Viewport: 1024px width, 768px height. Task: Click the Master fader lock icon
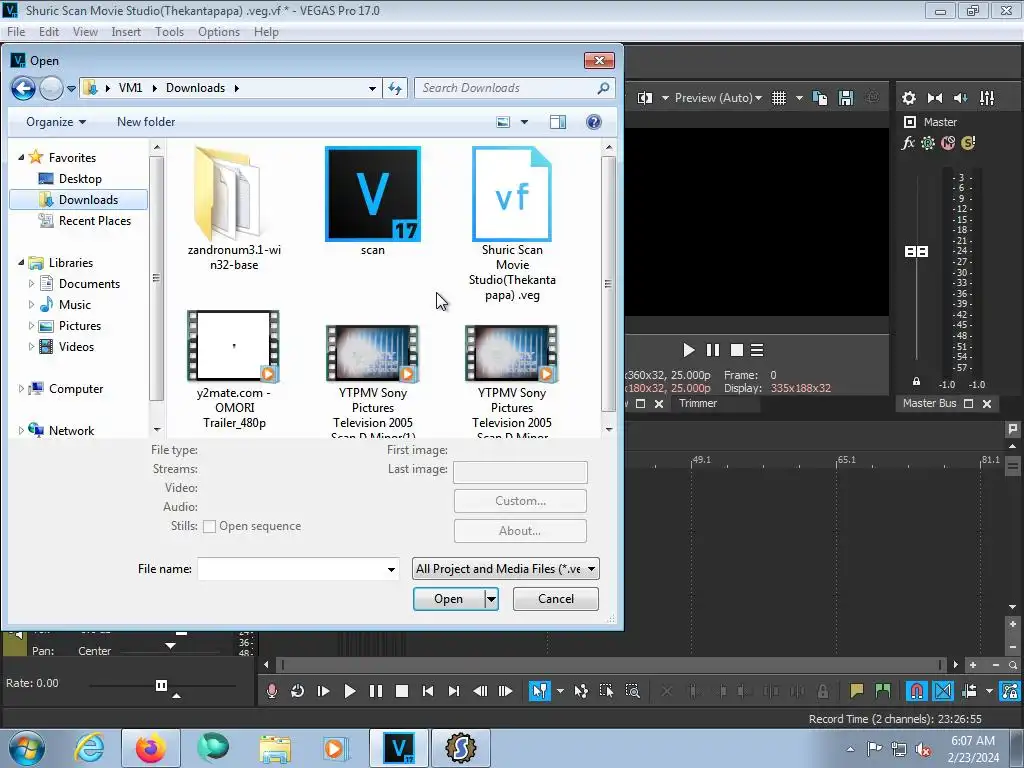pos(916,381)
